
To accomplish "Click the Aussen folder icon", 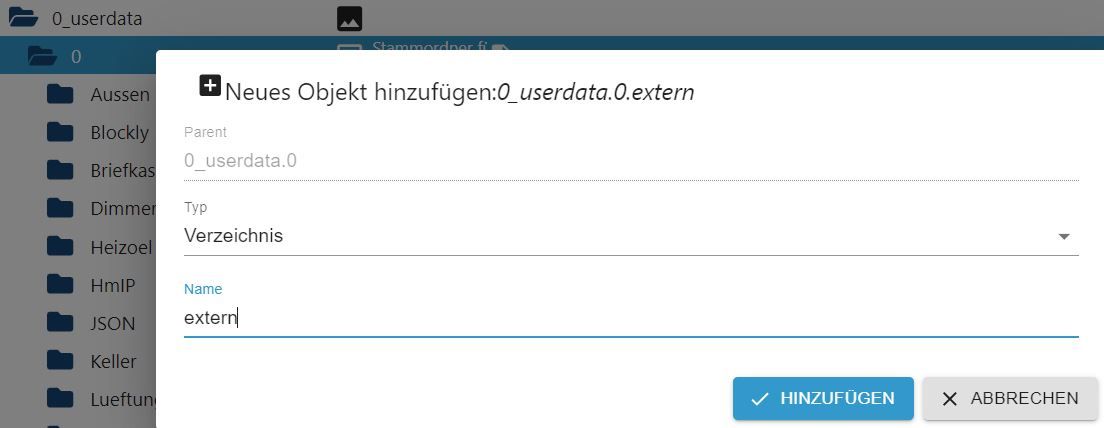I will tap(61, 94).
